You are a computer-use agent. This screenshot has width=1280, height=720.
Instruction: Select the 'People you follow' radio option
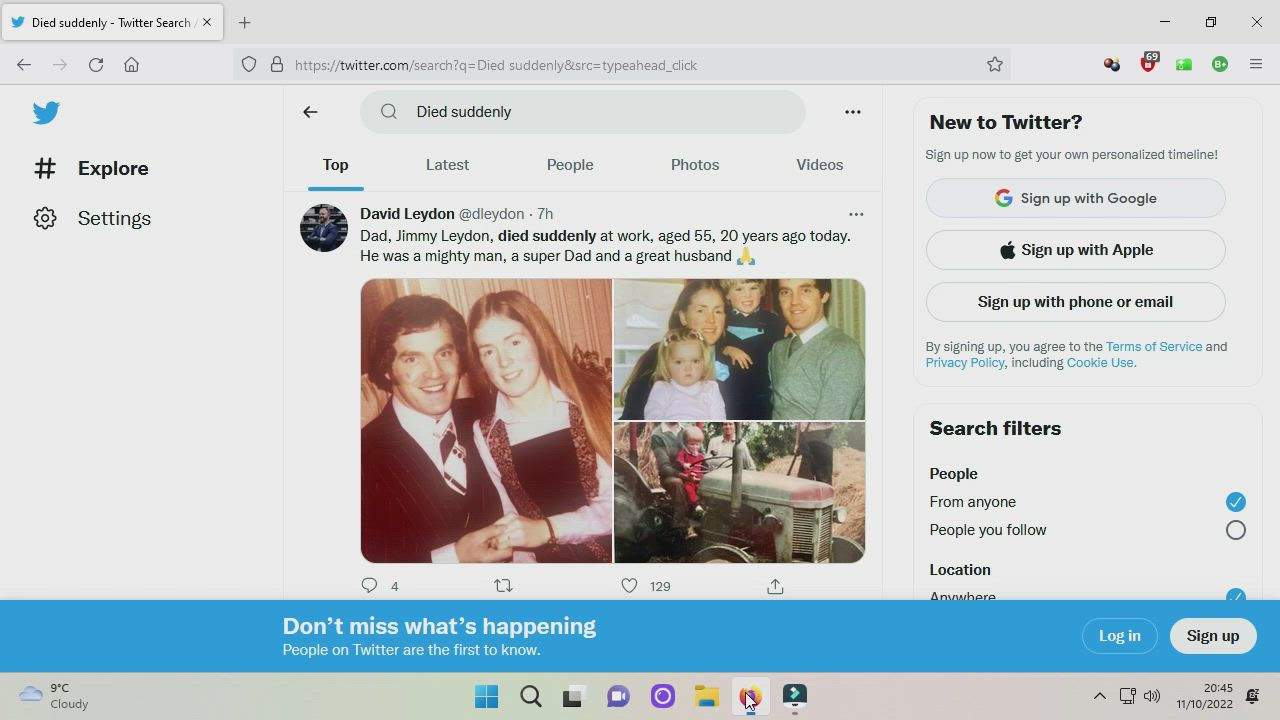(1235, 530)
